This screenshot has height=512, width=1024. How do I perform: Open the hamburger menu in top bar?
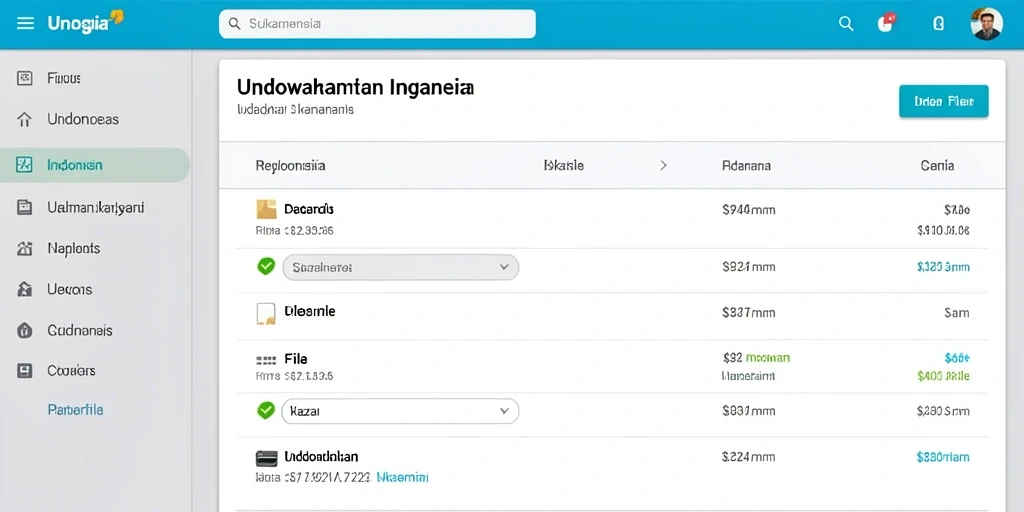(25, 24)
